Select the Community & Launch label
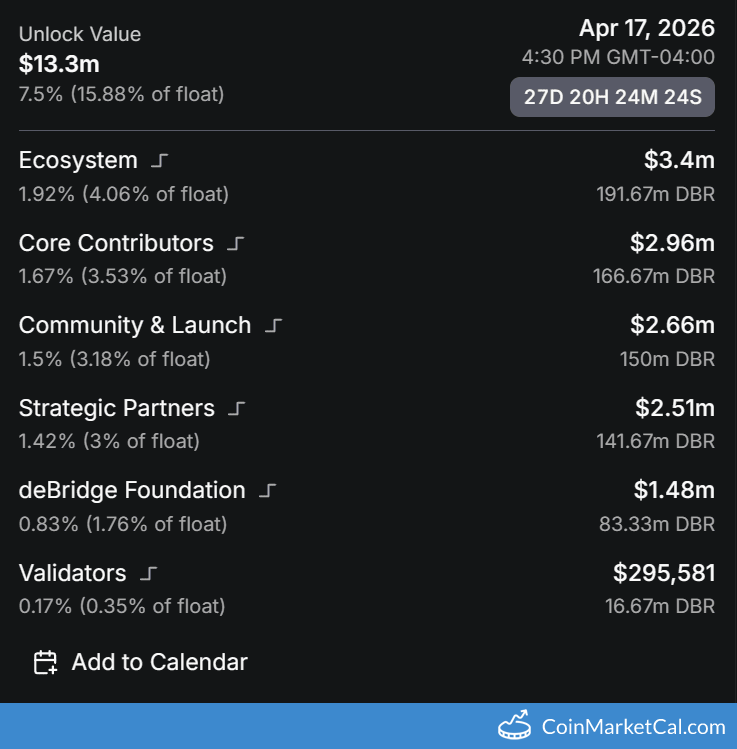 [135, 326]
